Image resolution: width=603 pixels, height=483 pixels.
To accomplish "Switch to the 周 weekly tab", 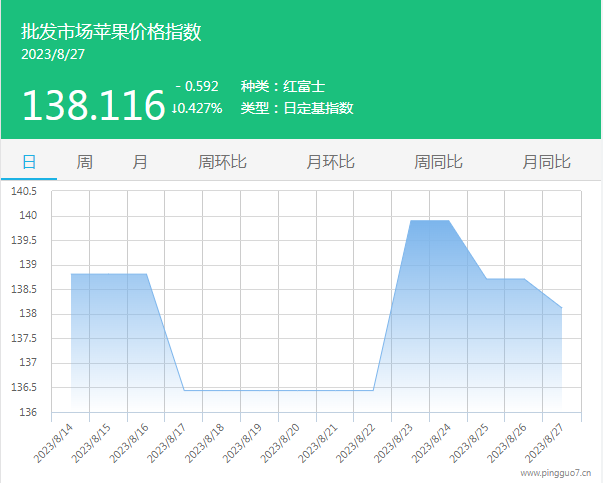I will tap(85, 161).
